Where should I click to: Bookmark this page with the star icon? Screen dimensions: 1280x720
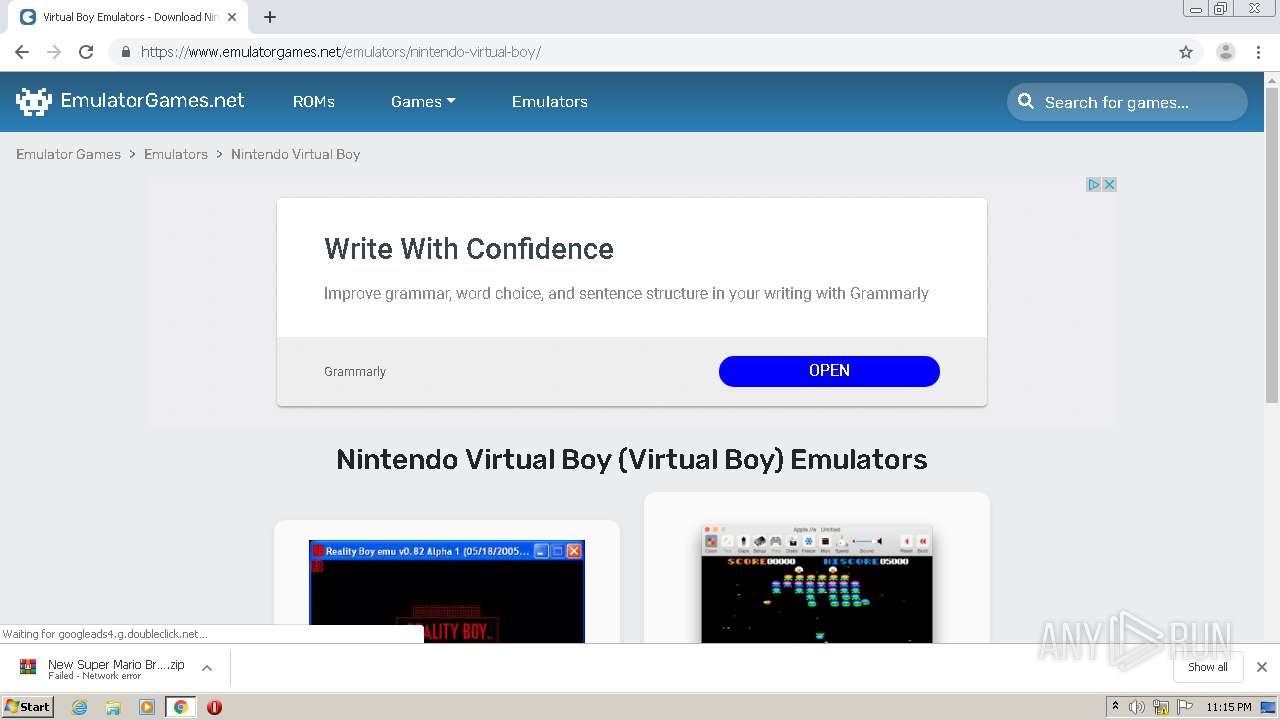[x=1186, y=52]
